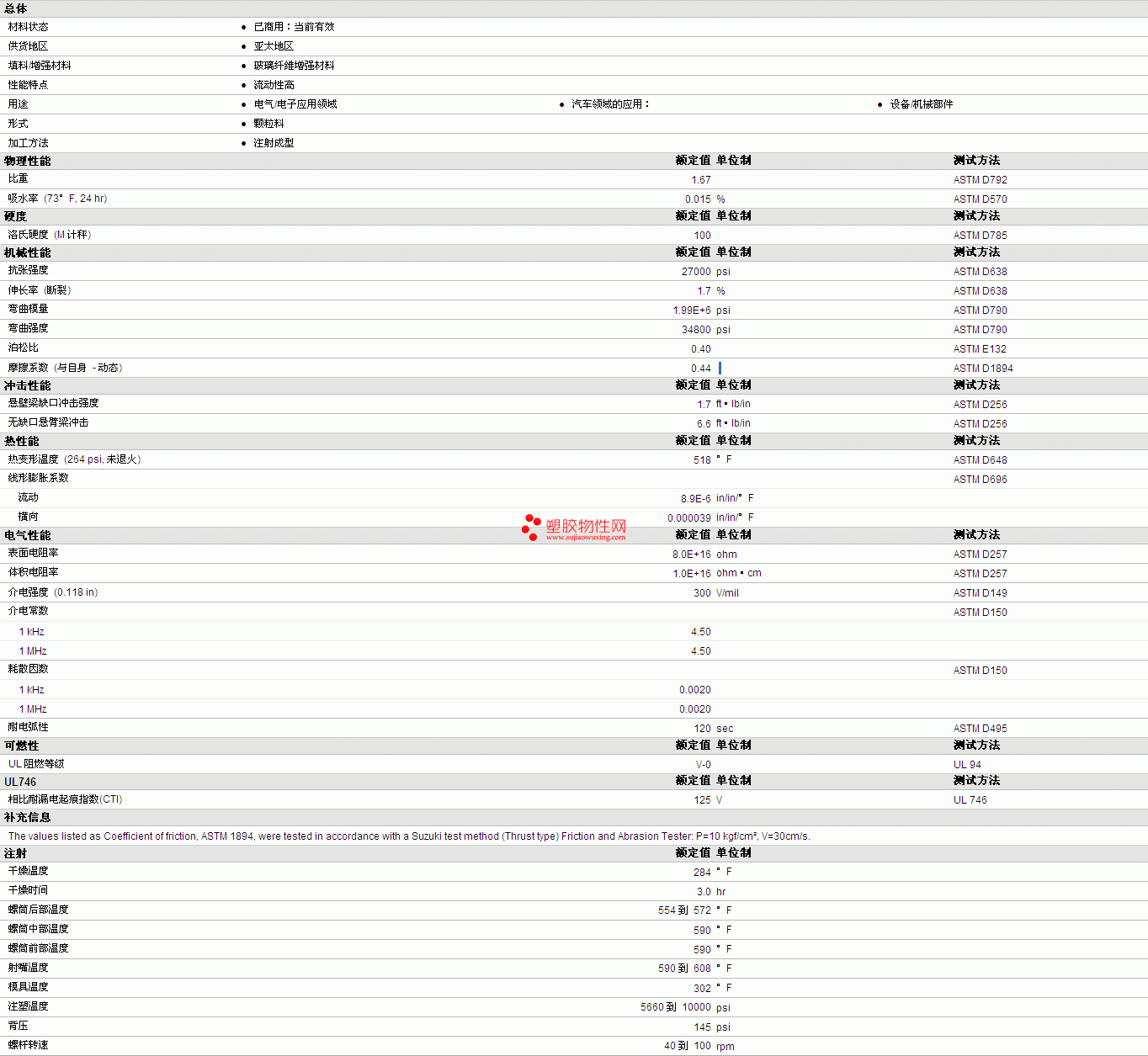Select 洛氏硬度 (M 计秤) row label
The width and height of the screenshot is (1148, 1056).
(50, 235)
